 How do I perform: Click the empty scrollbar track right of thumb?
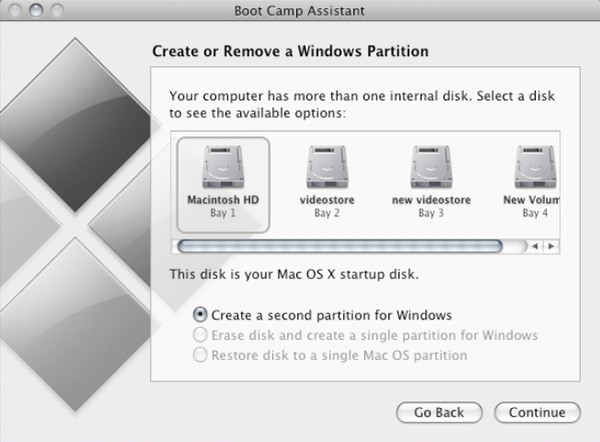tap(515, 246)
